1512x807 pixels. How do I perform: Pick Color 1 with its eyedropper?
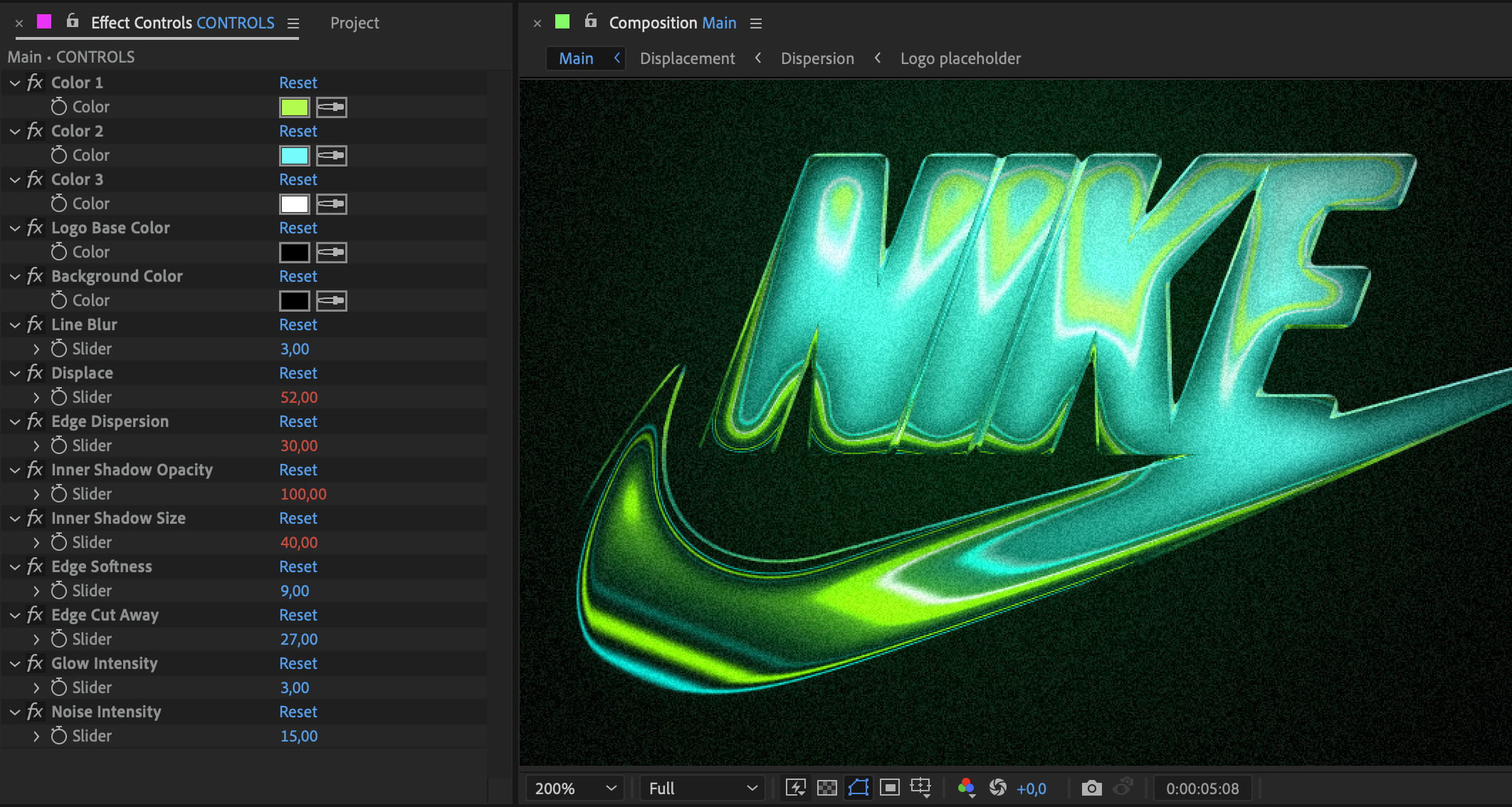tap(331, 107)
